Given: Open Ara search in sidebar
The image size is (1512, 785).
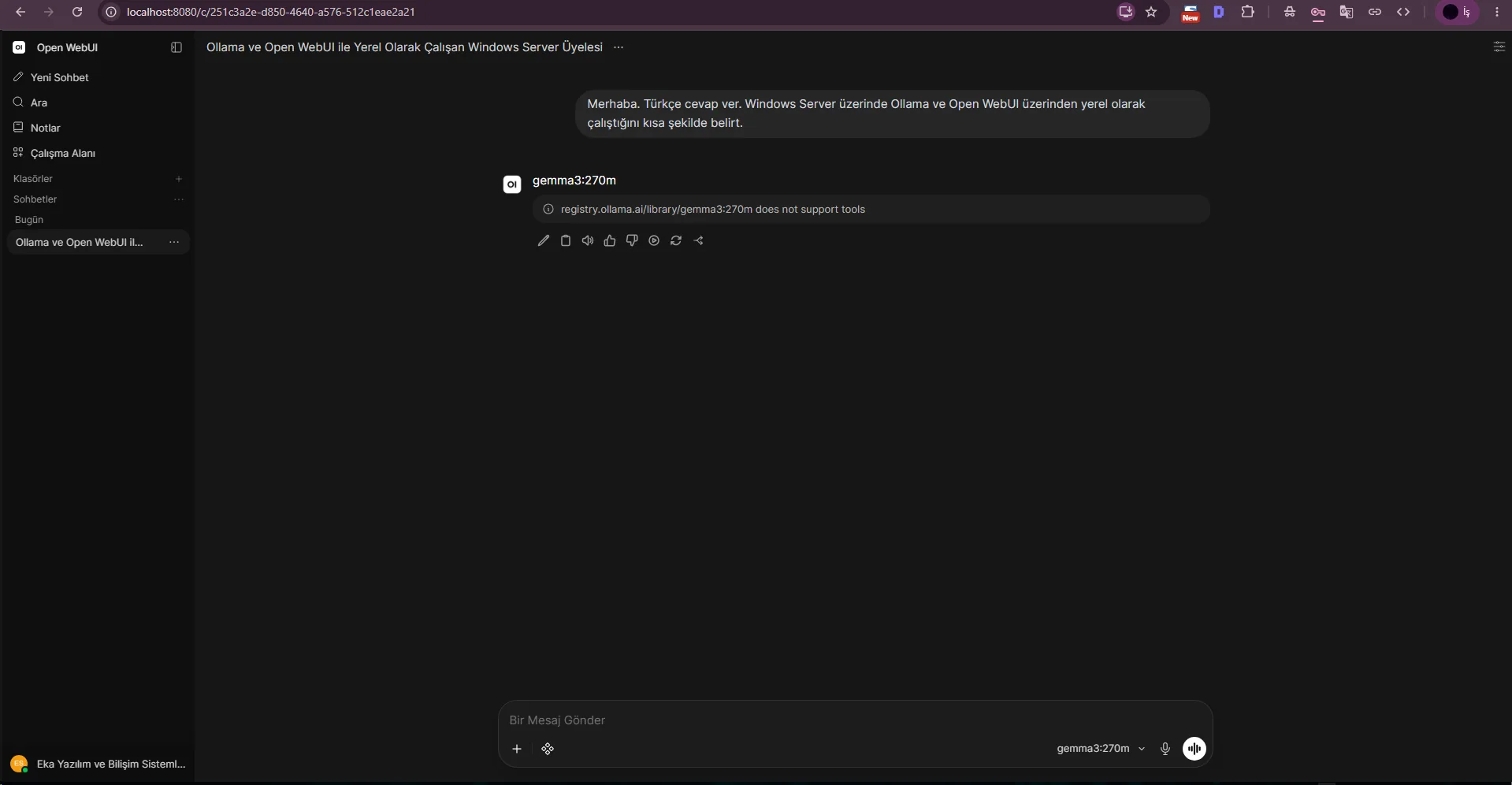Looking at the screenshot, I should (98, 102).
